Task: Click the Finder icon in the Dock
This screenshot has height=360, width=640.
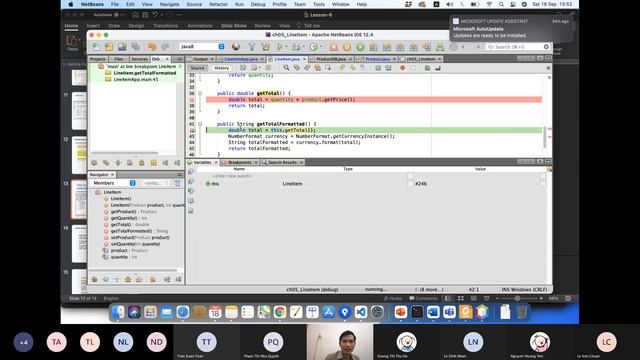Action: tap(118, 312)
